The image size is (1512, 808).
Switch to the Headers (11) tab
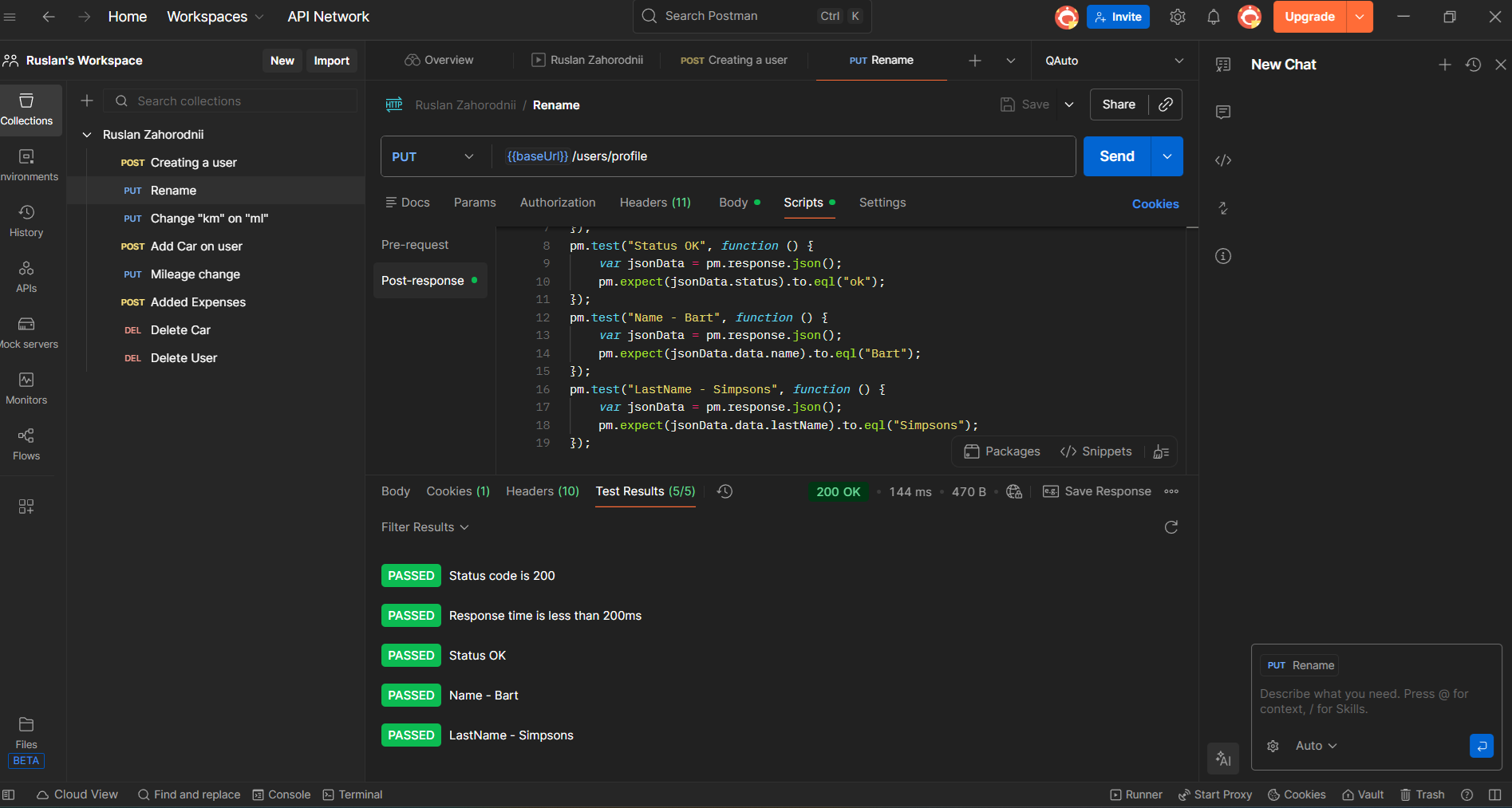point(654,203)
